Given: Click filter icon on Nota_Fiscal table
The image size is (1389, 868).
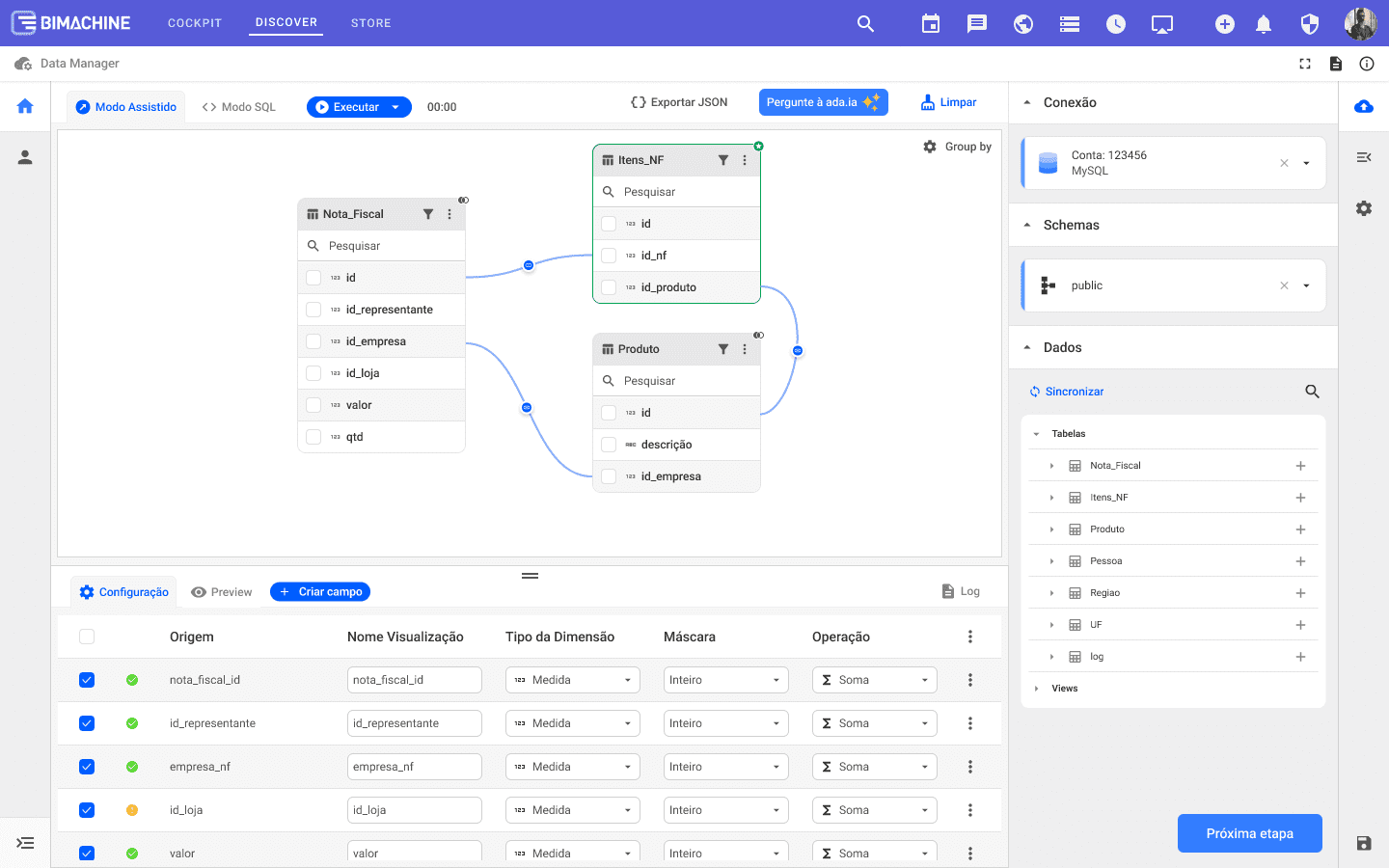Looking at the screenshot, I should [x=428, y=214].
